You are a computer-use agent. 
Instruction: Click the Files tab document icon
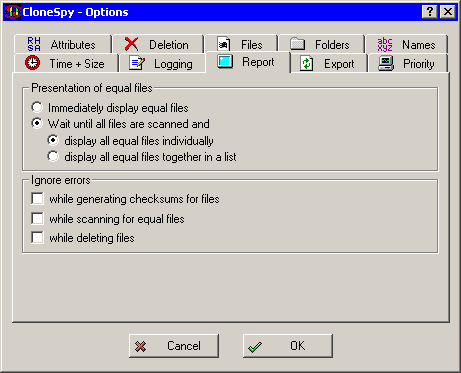tap(223, 44)
